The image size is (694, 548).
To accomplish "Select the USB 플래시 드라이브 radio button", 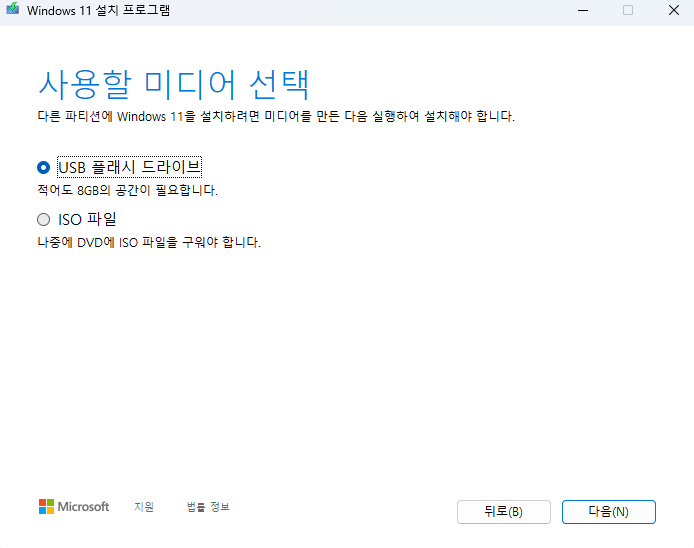I will (x=43, y=167).
